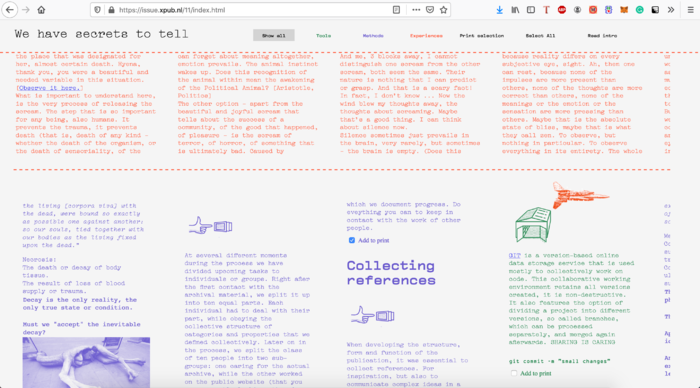Viewport: 700px width, 388px height.
Task: Uncheck the checked Add to print box
Action: [x=352, y=240]
